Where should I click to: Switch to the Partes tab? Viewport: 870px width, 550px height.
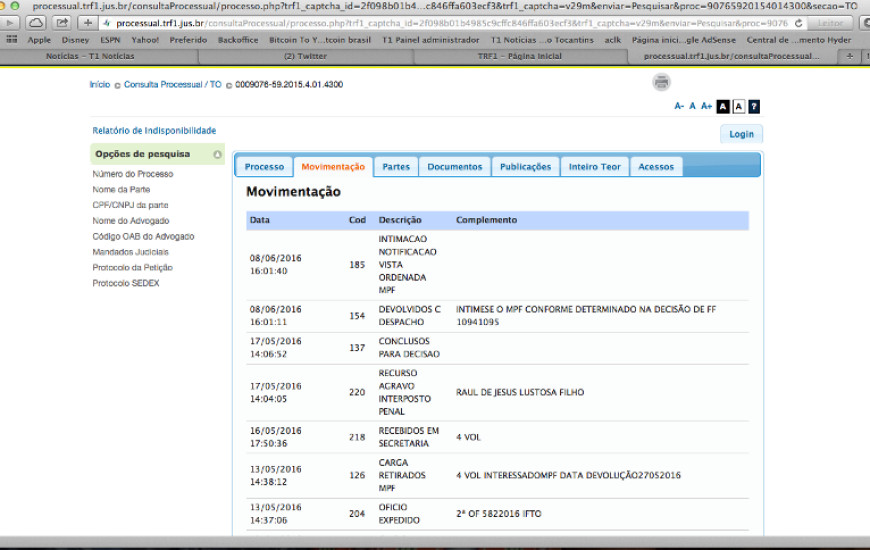click(x=396, y=167)
